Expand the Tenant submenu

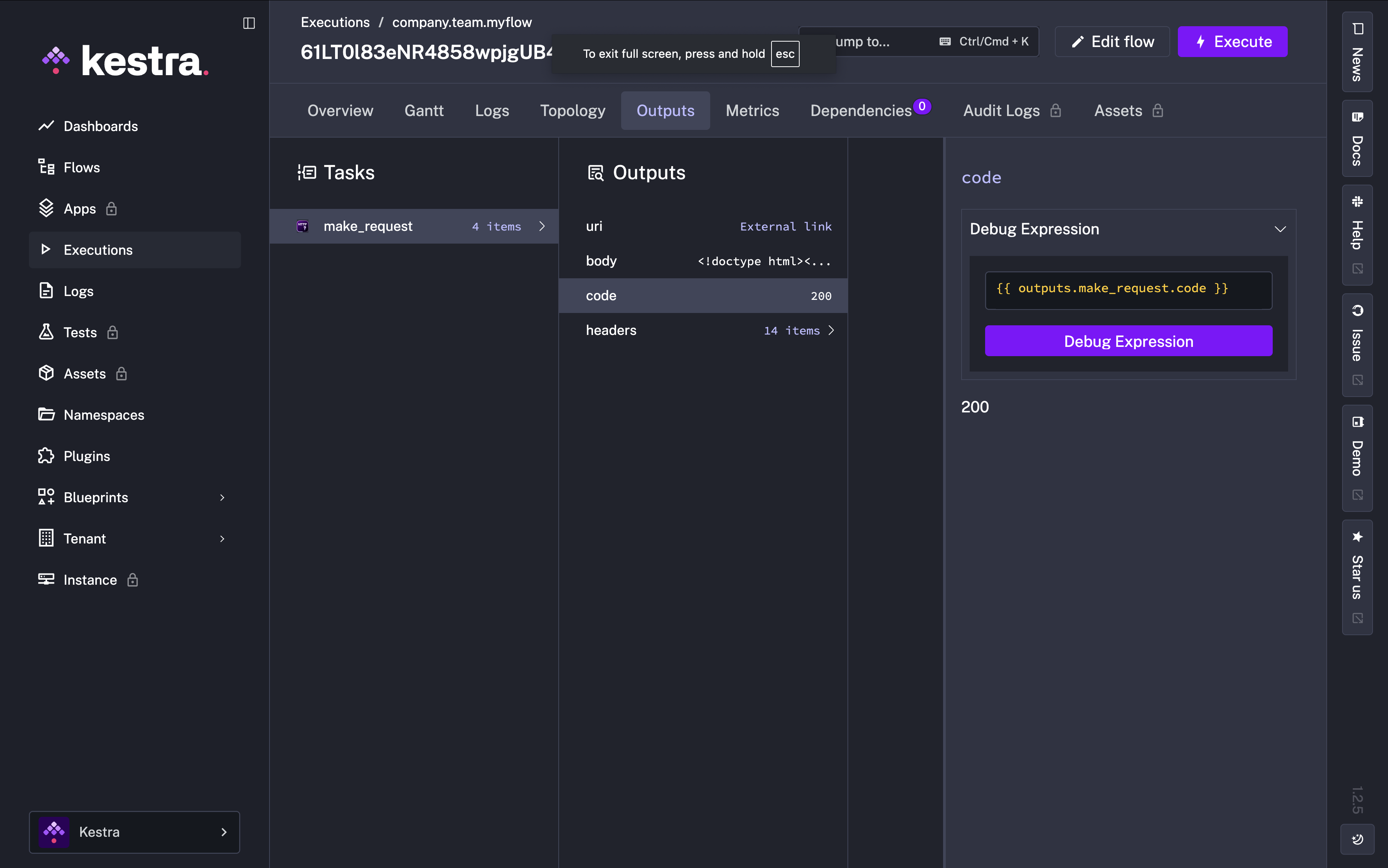tap(222, 539)
